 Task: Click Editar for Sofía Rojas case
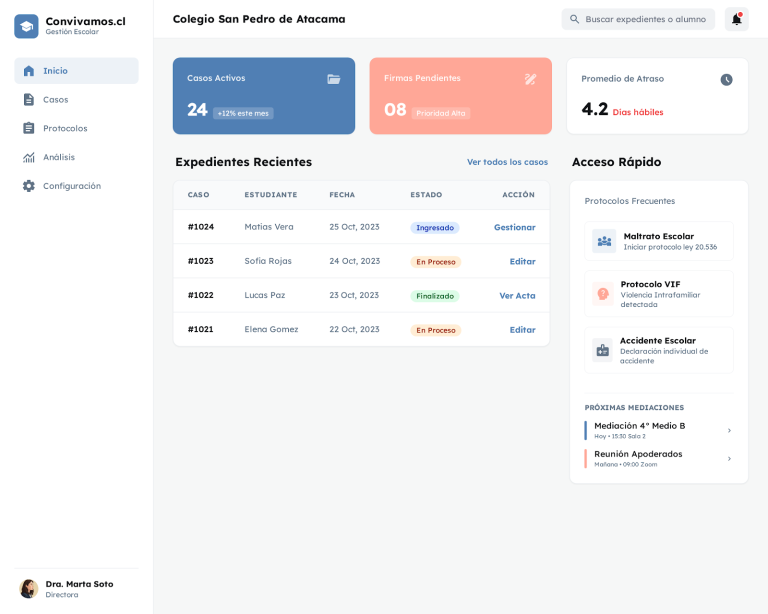[x=522, y=261]
